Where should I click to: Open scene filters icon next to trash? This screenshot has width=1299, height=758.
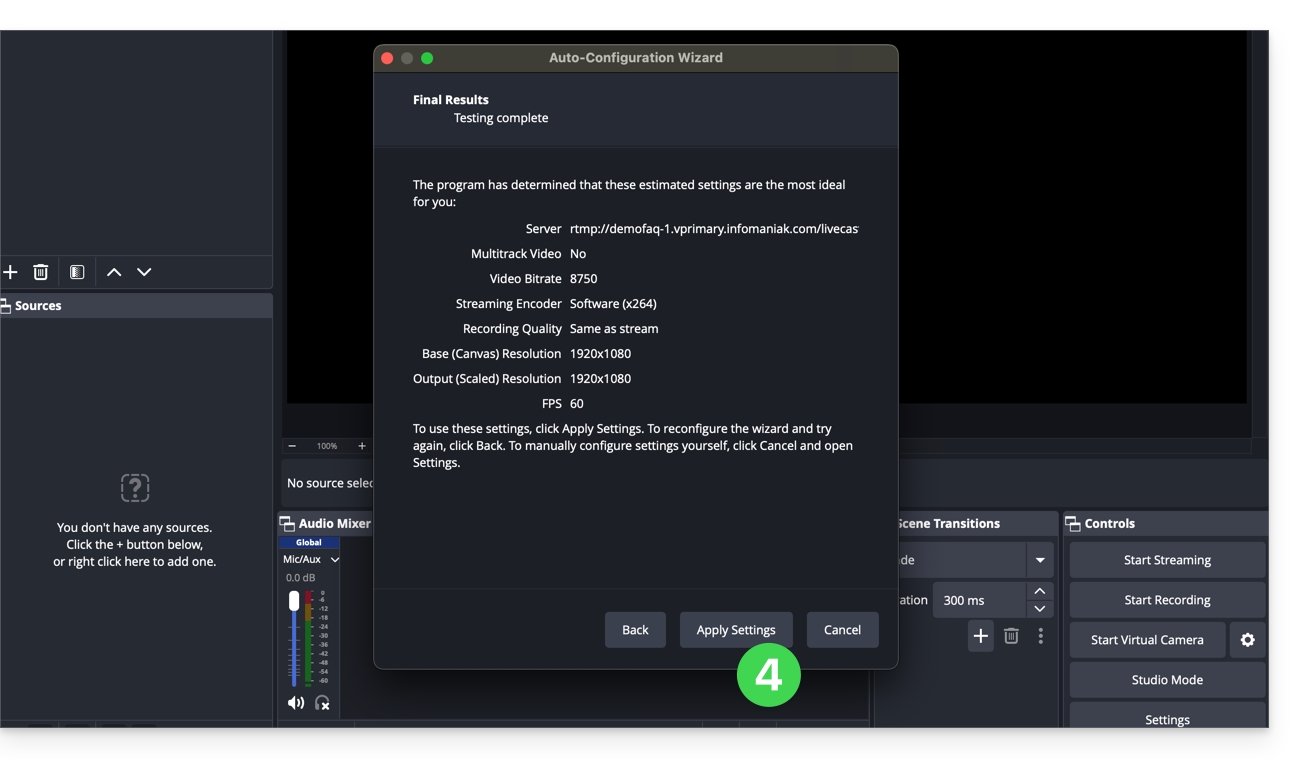point(77,272)
